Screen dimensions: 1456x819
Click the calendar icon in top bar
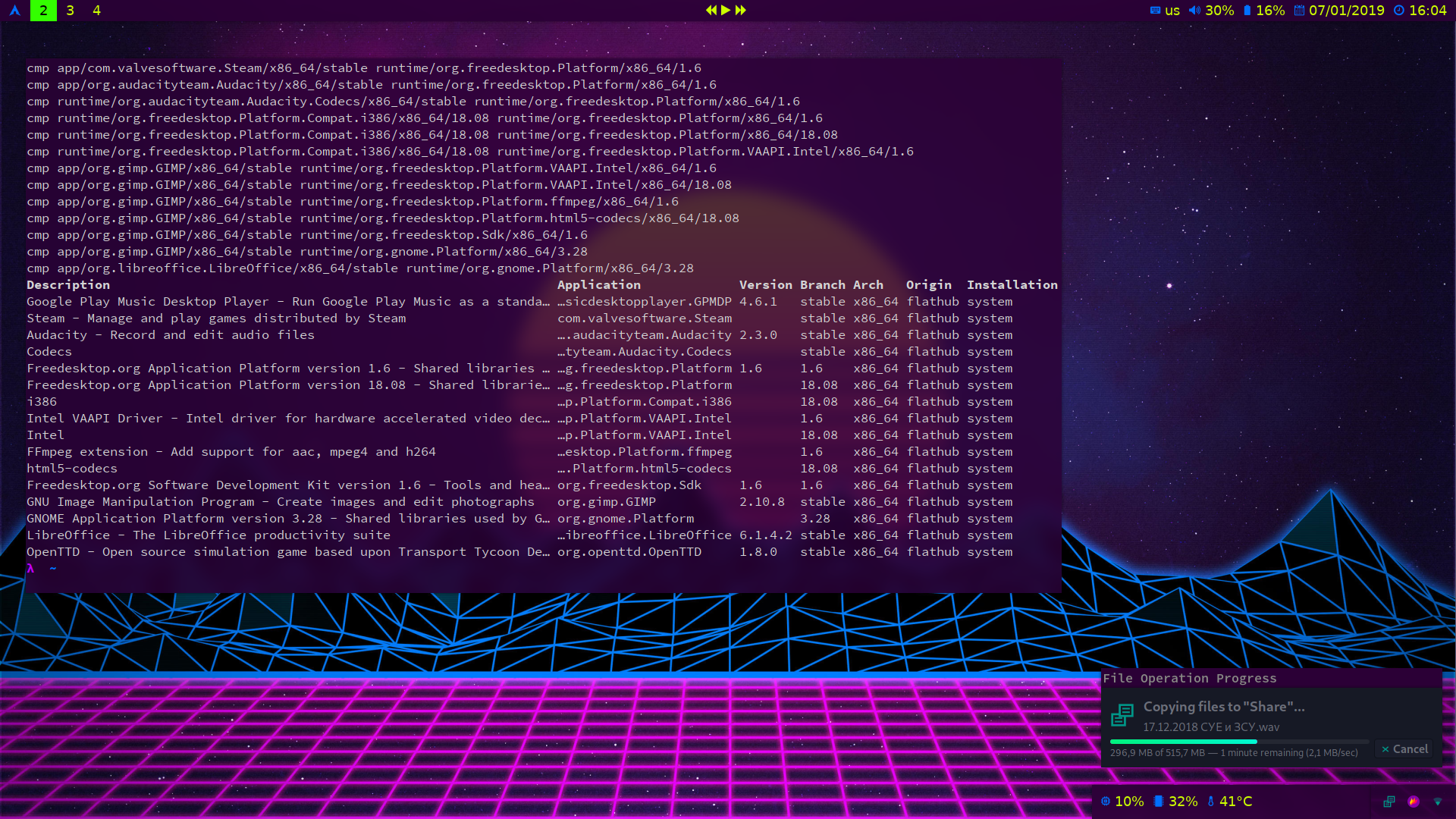click(1299, 11)
